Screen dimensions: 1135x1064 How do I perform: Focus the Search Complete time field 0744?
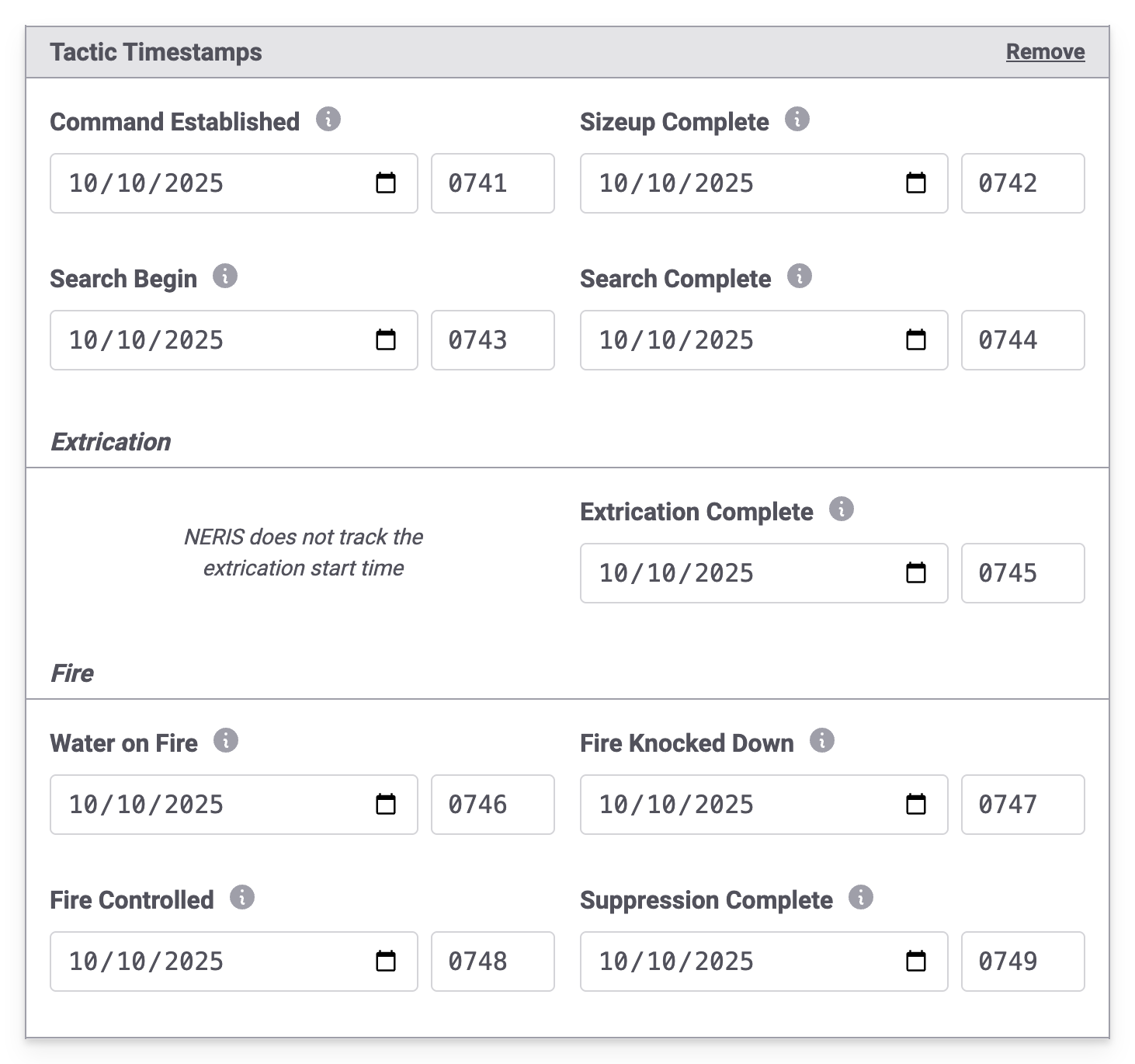(1022, 340)
